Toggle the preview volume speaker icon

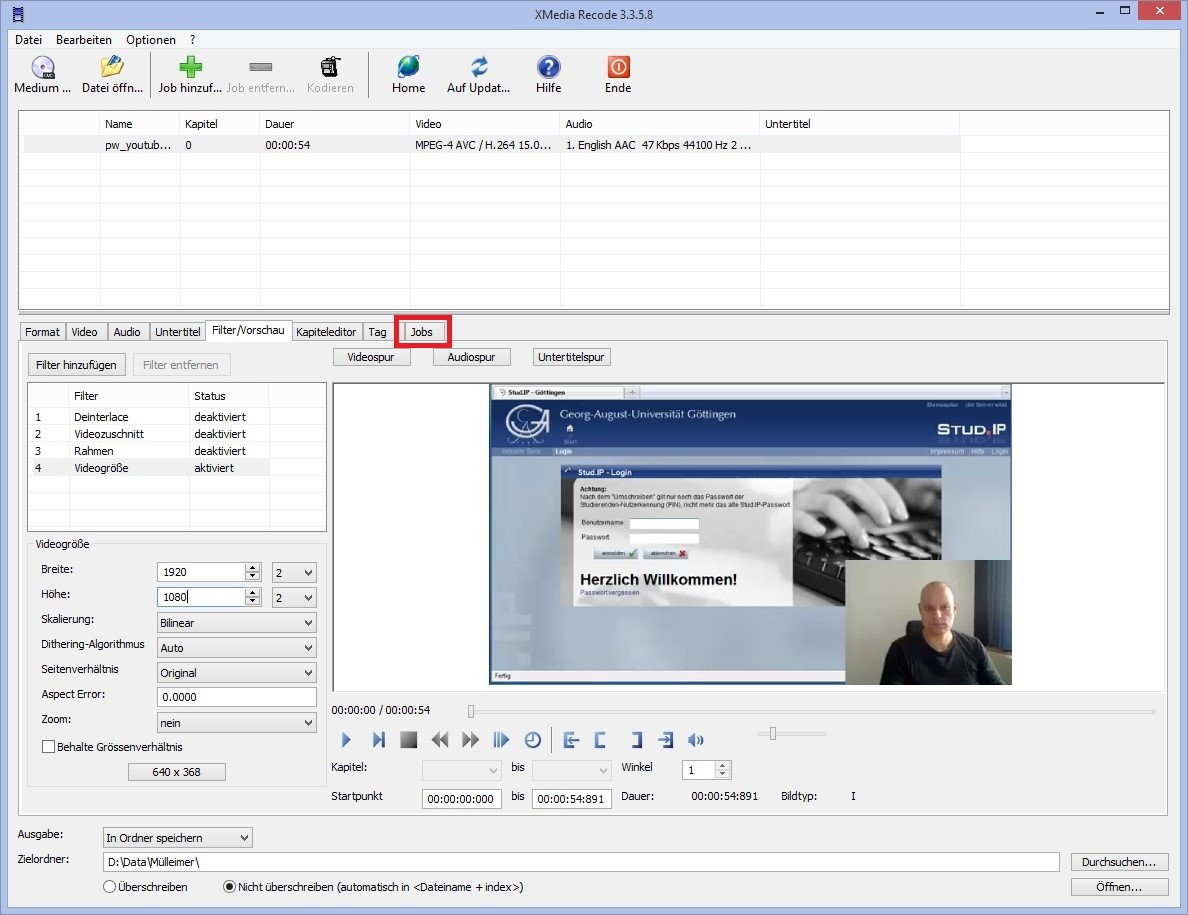pos(696,740)
